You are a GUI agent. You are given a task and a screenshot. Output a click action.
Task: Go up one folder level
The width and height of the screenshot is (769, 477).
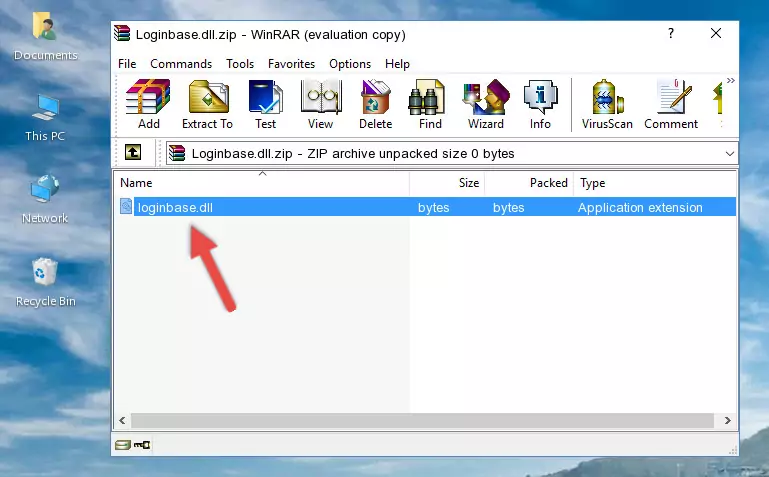(133, 153)
